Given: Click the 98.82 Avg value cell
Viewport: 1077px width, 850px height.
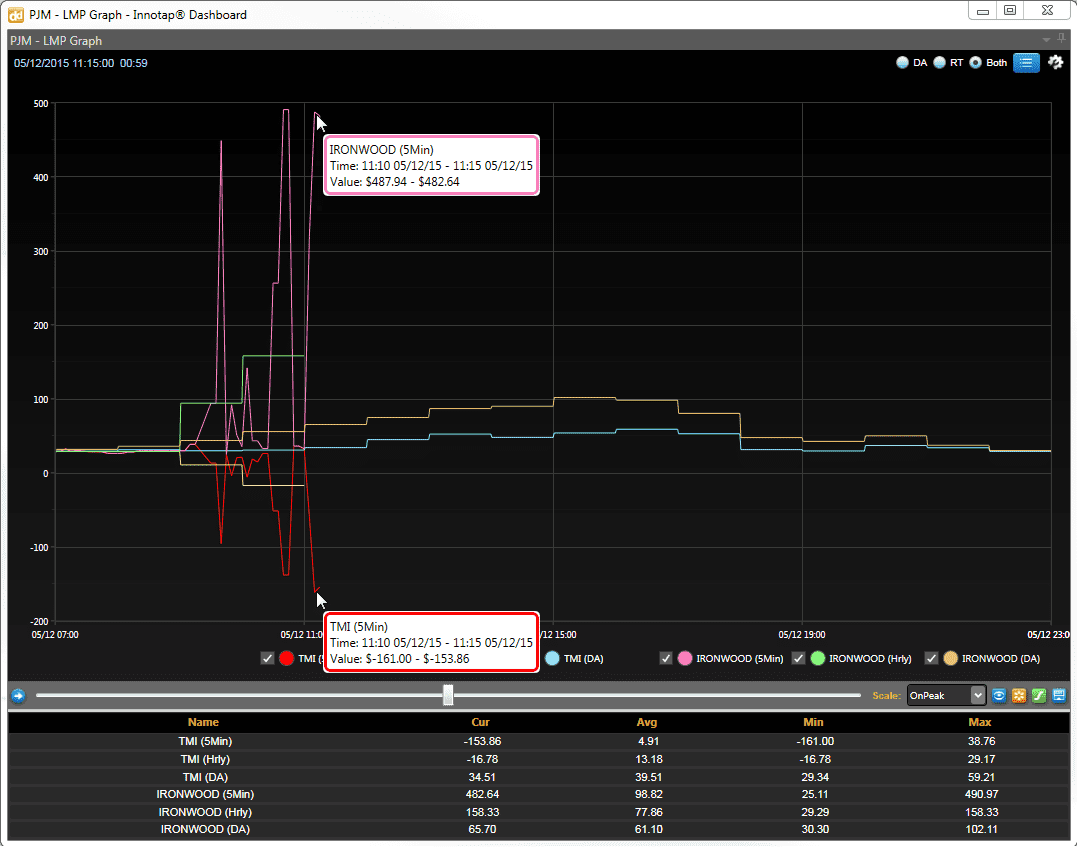Looking at the screenshot, I should [648, 794].
